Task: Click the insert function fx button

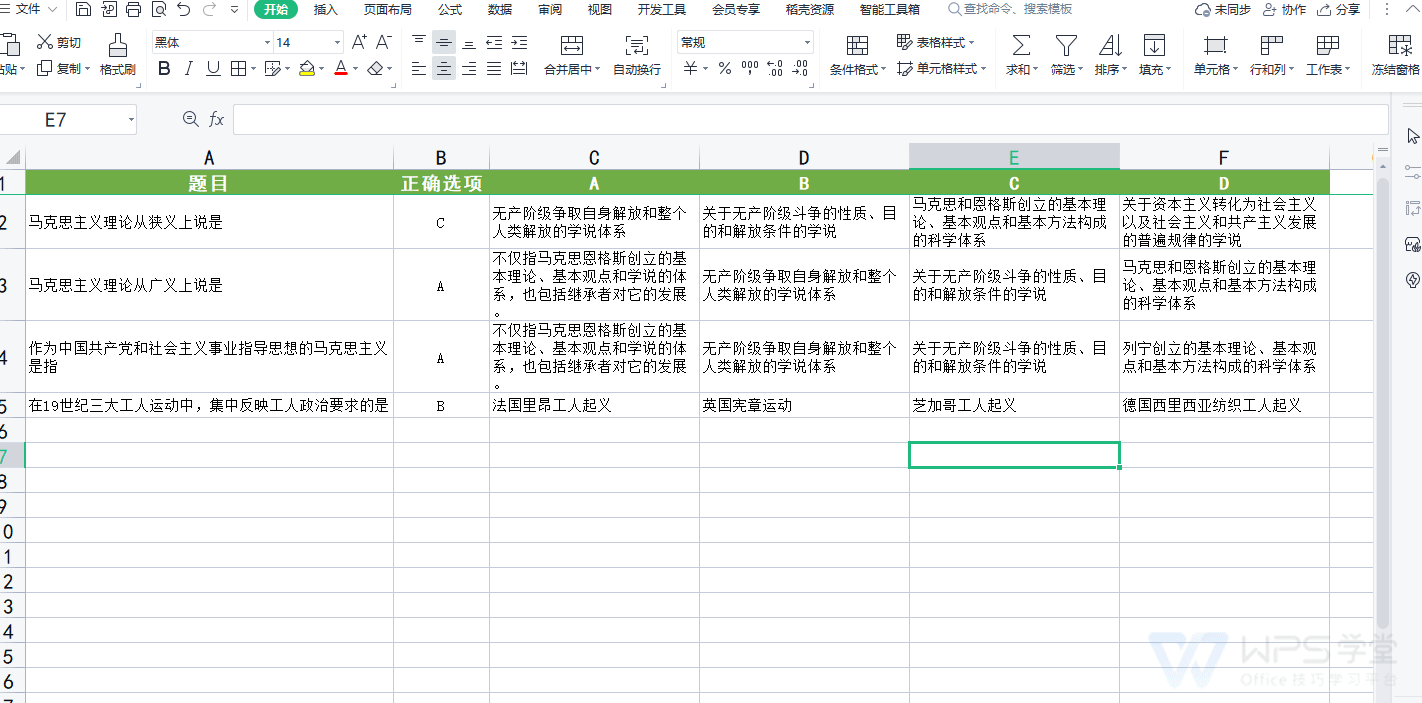Action: 217,120
